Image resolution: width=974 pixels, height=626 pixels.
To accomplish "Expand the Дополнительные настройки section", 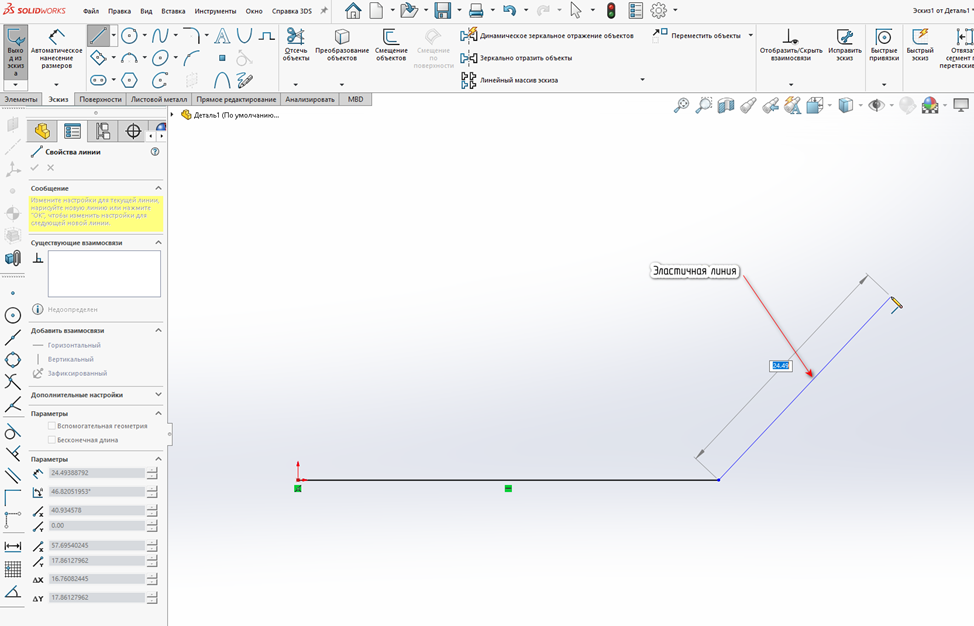I will tap(158, 395).
